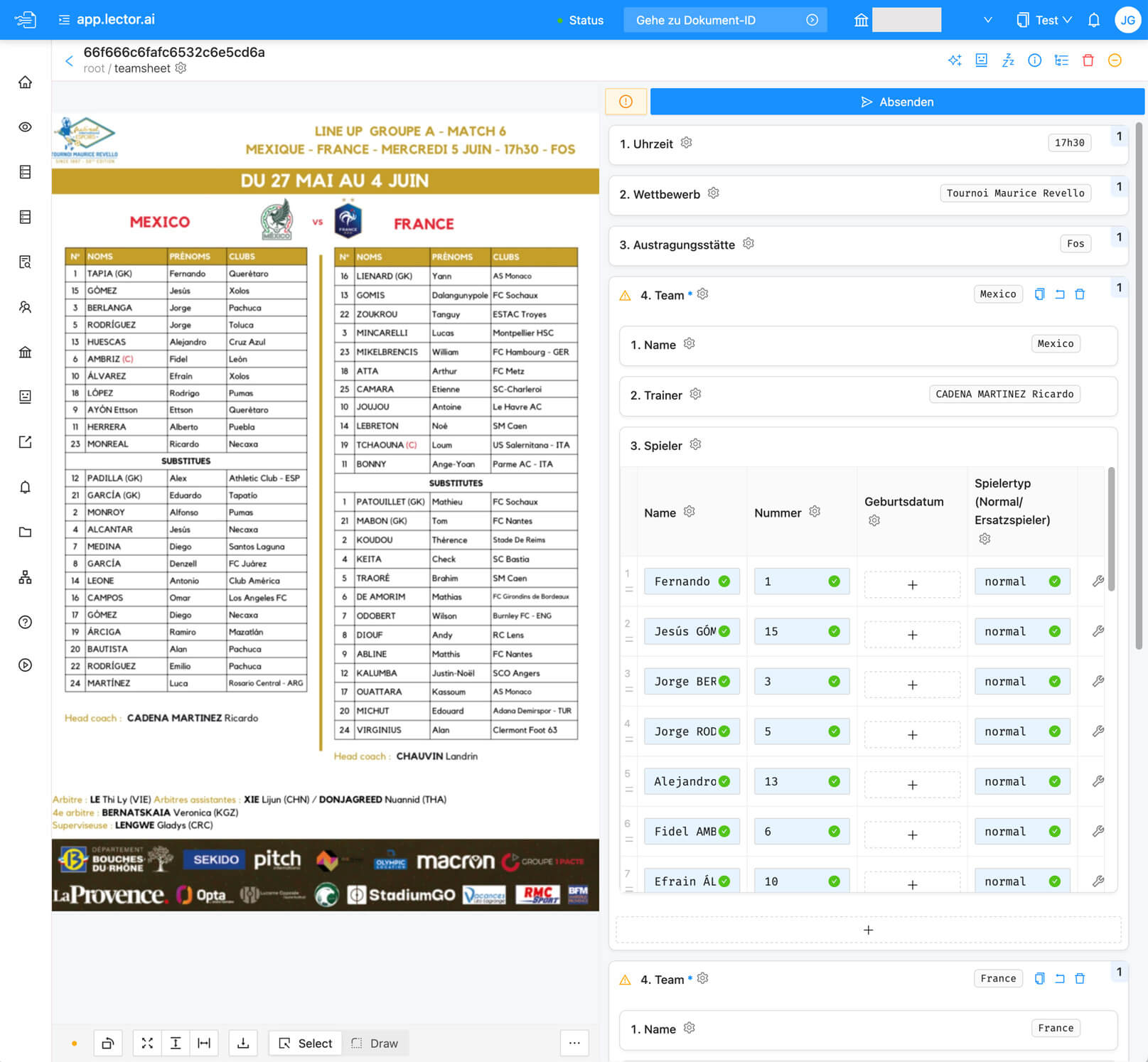Toggle green checkmark on Fernando name field
Image resolution: width=1148 pixels, height=1062 pixels.
point(724,581)
